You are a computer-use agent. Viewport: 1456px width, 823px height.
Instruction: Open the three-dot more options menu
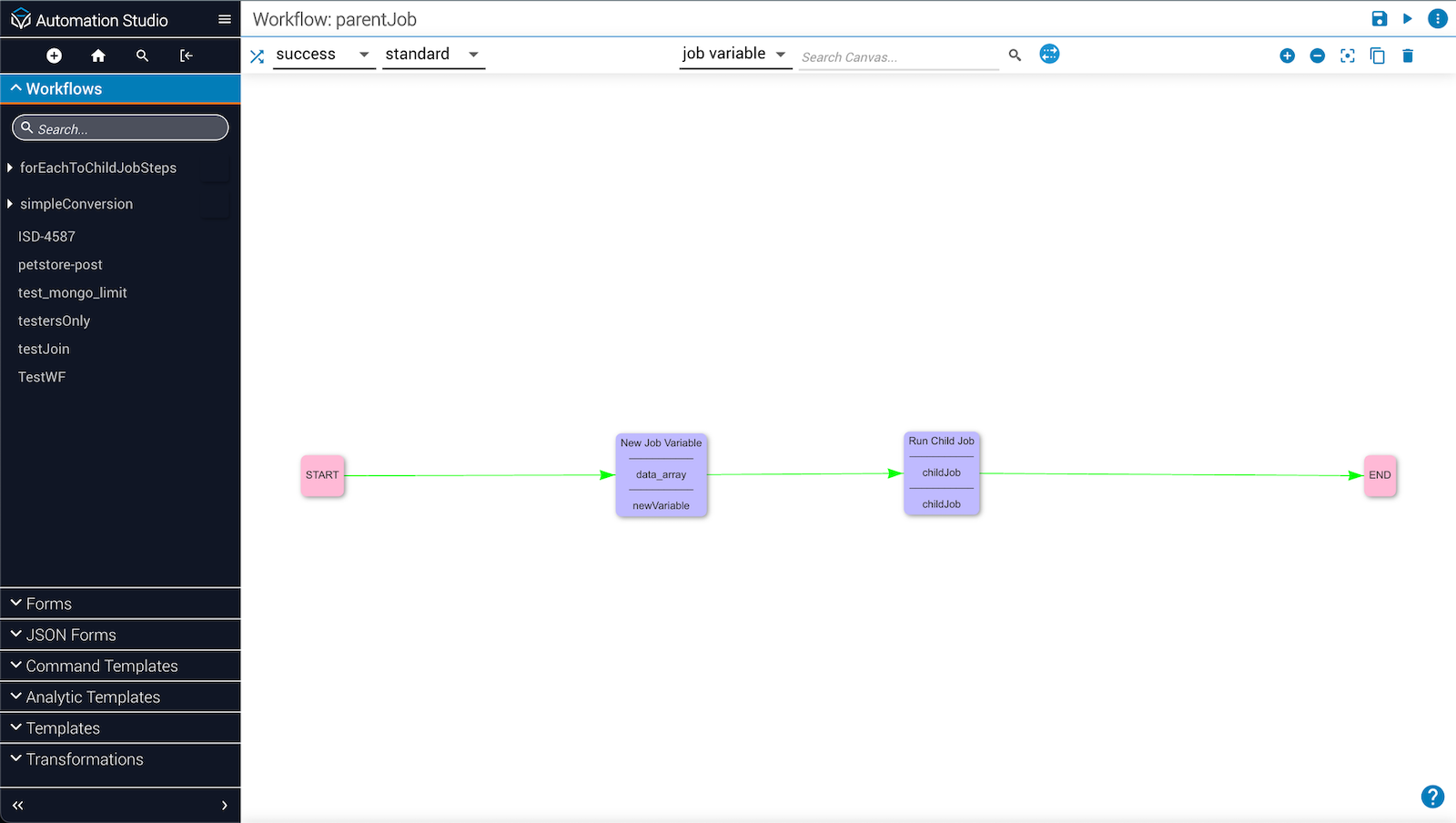pyautogui.click(x=1438, y=19)
